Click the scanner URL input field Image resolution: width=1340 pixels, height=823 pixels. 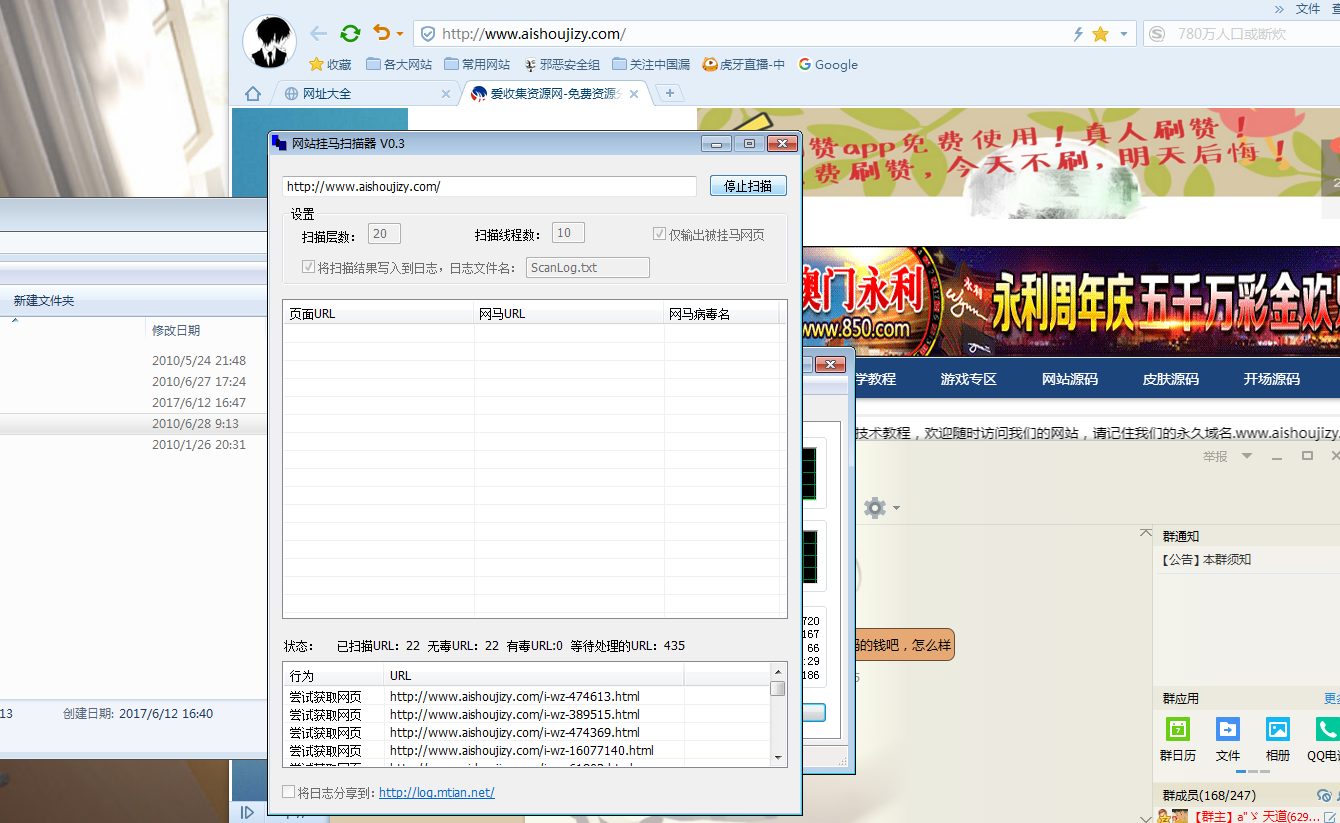click(x=489, y=186)
